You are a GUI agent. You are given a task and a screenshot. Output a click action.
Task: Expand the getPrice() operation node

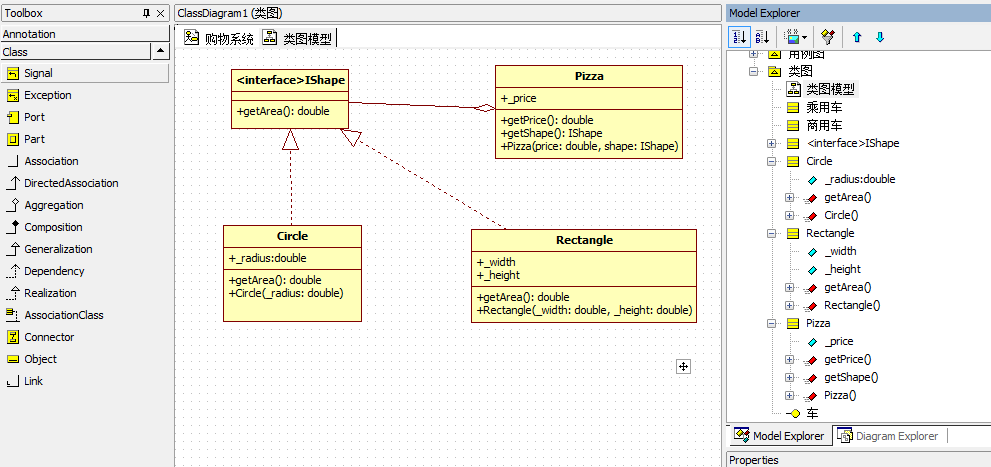coord(789,360)
